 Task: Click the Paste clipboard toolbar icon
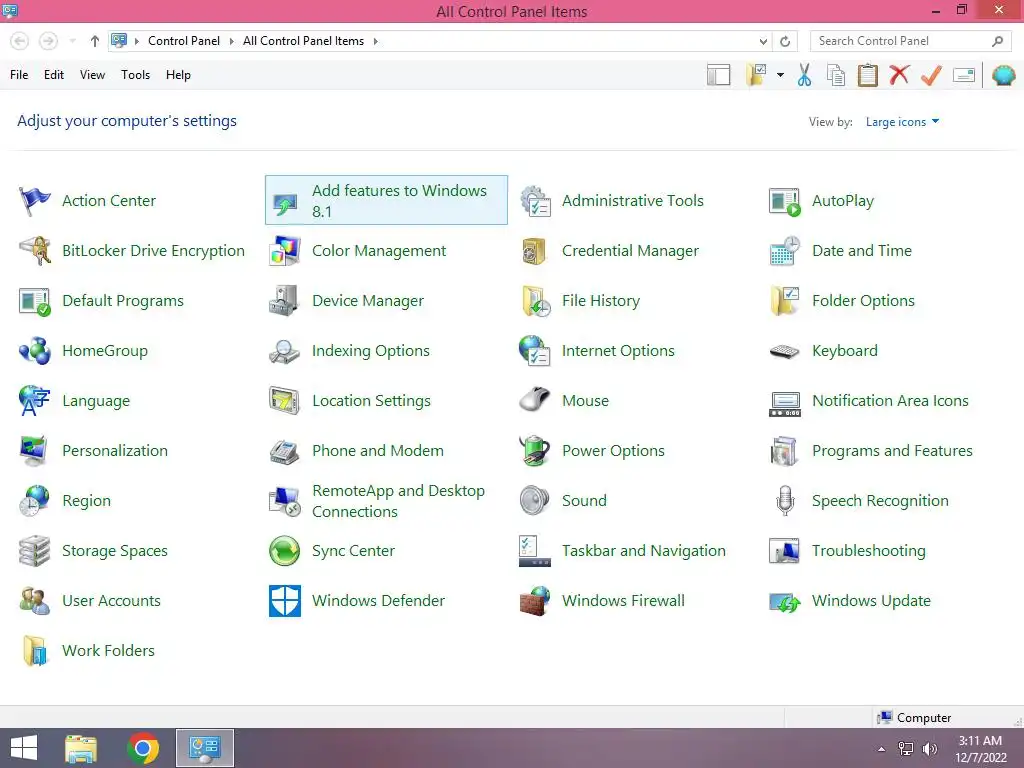click(867, 75)
